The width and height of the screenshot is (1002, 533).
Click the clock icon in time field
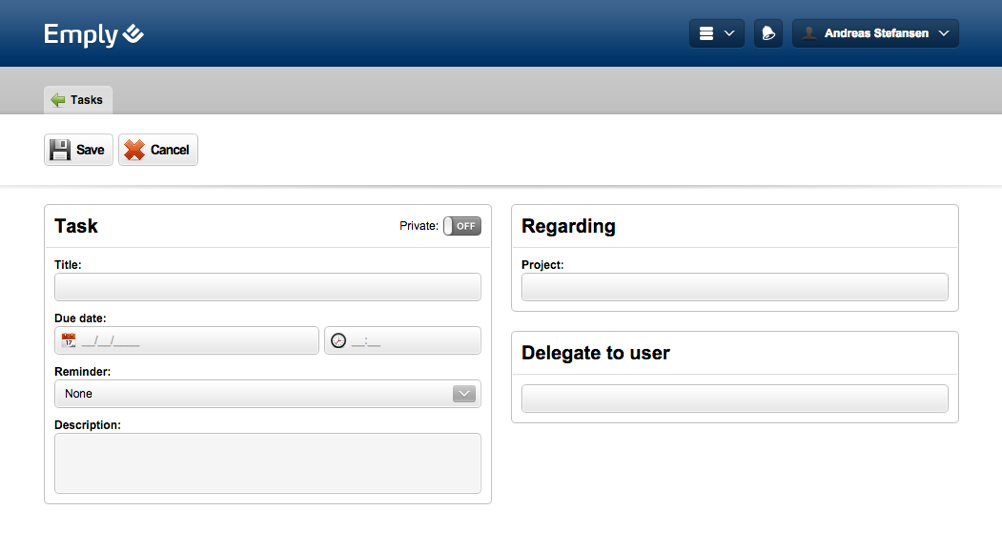coord(338,341)
